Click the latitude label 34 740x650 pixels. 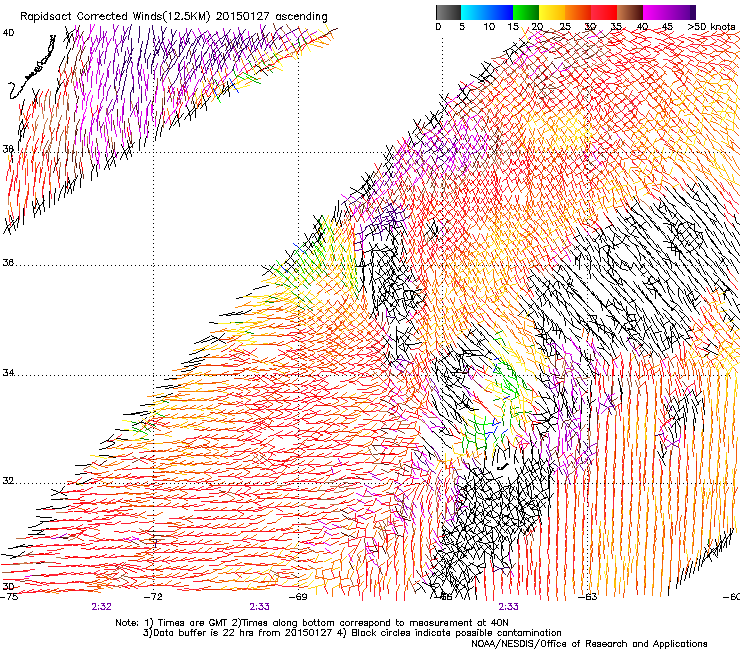8,373
